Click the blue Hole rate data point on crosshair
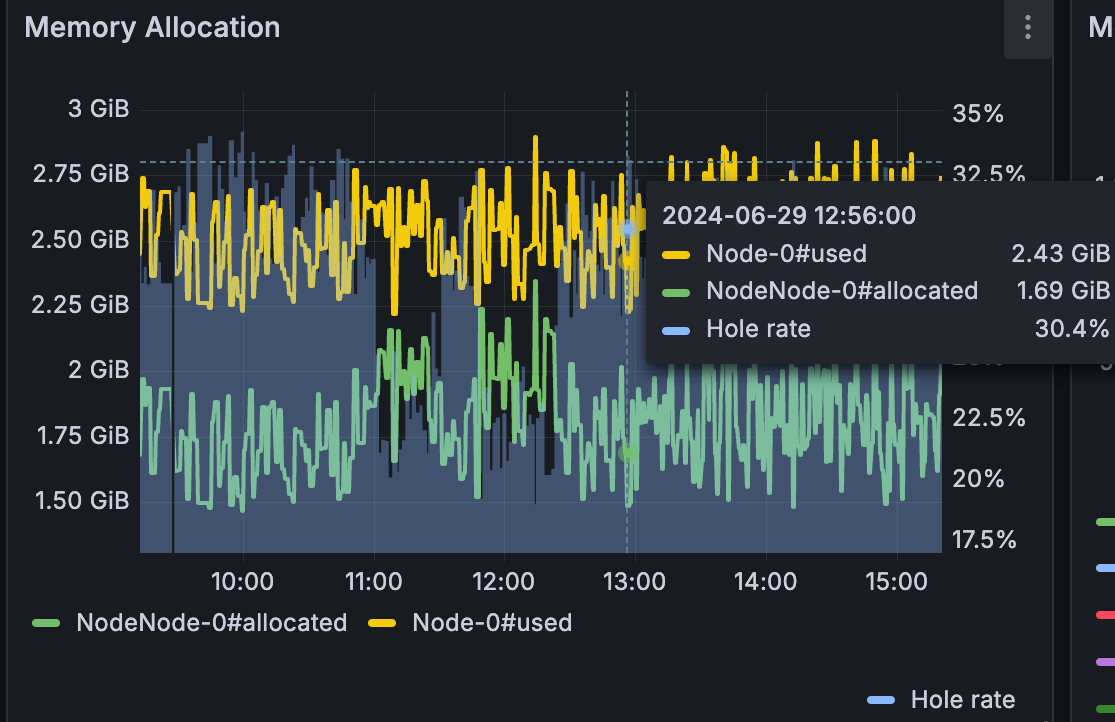Screen dimensions: 1115x722 click(628, 228)
